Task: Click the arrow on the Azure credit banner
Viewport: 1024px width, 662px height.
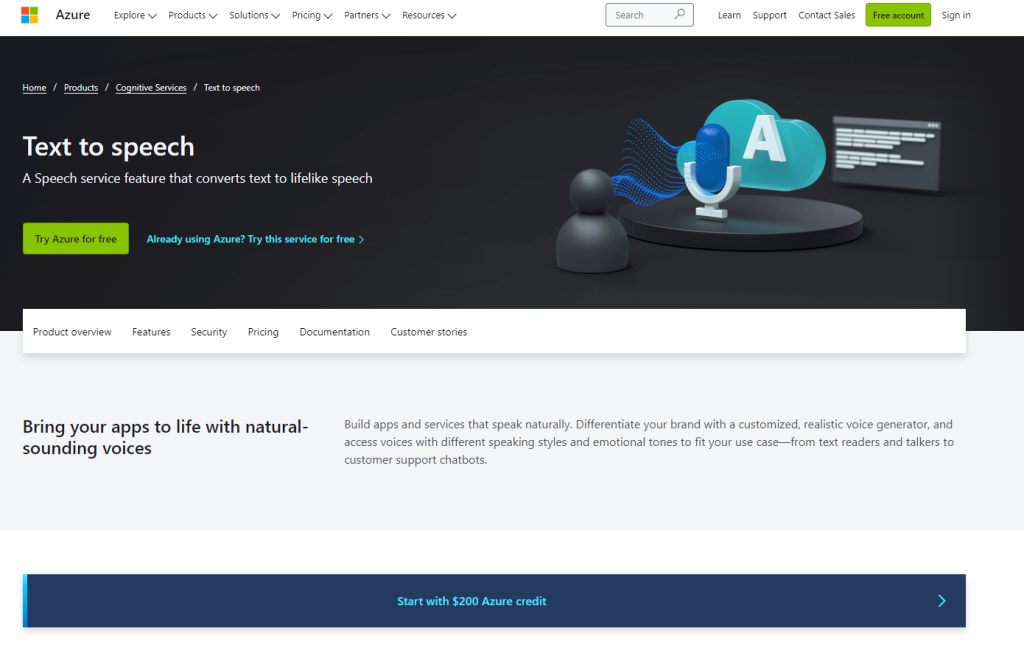Action: pos(941,601)
